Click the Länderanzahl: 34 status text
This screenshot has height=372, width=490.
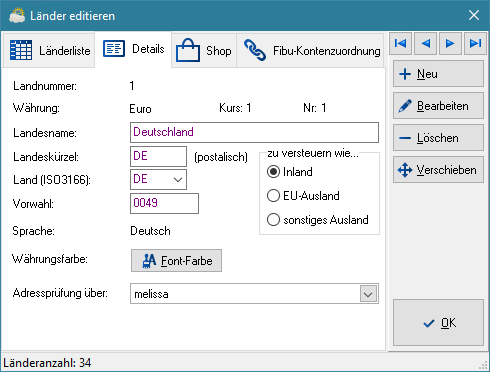[x=47, y=363]
